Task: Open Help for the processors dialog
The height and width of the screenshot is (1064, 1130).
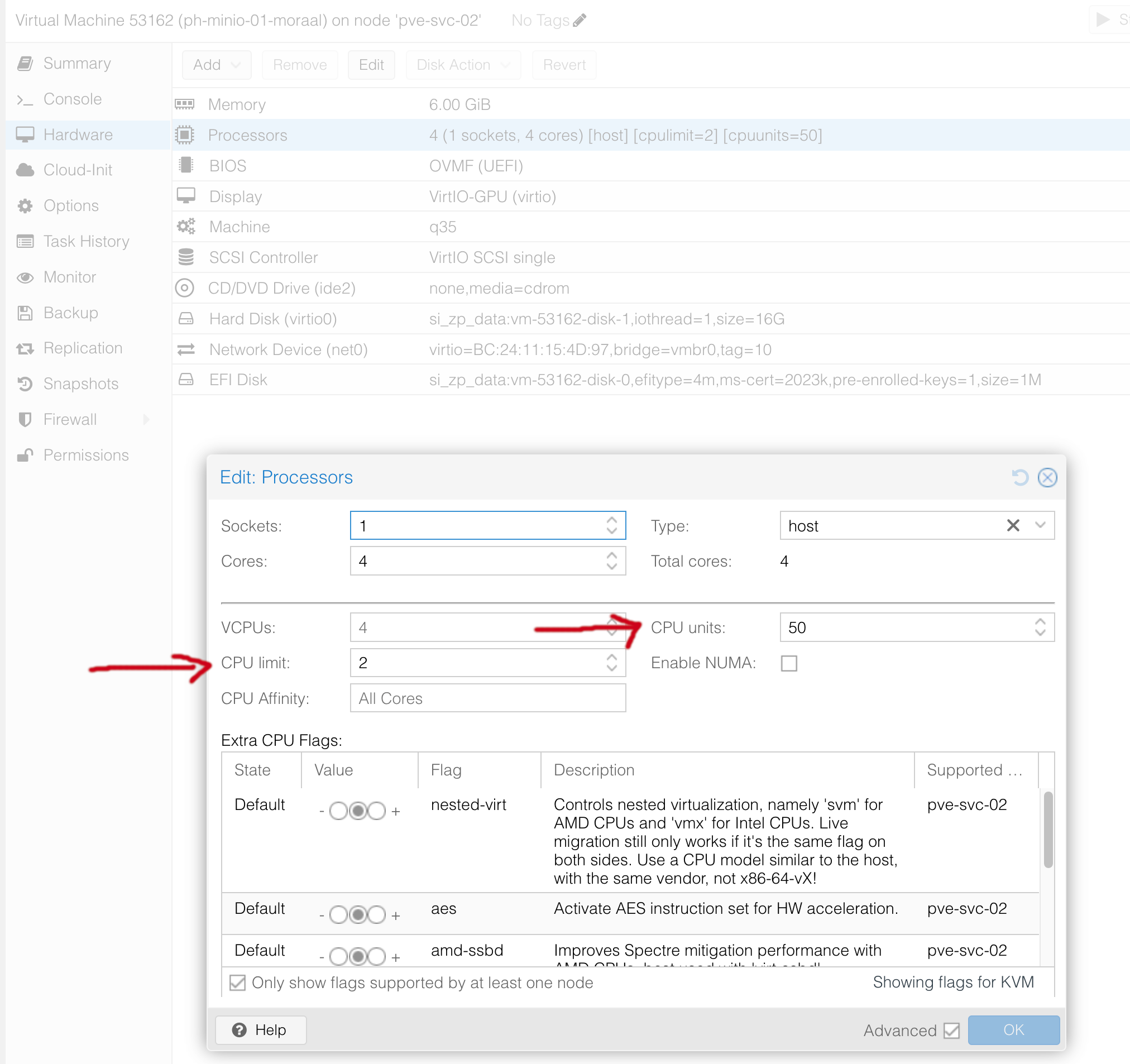Action: [261, 1030]
